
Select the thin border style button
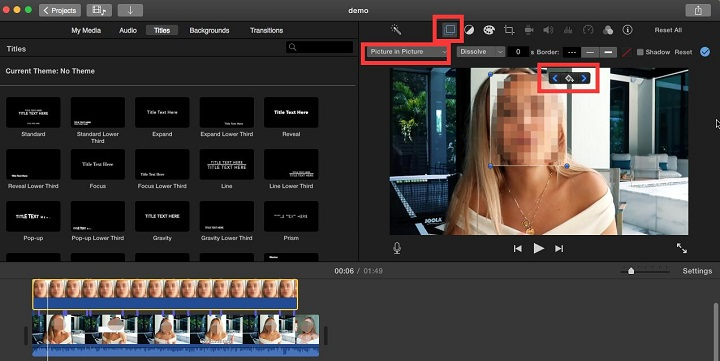pos(590,52)
